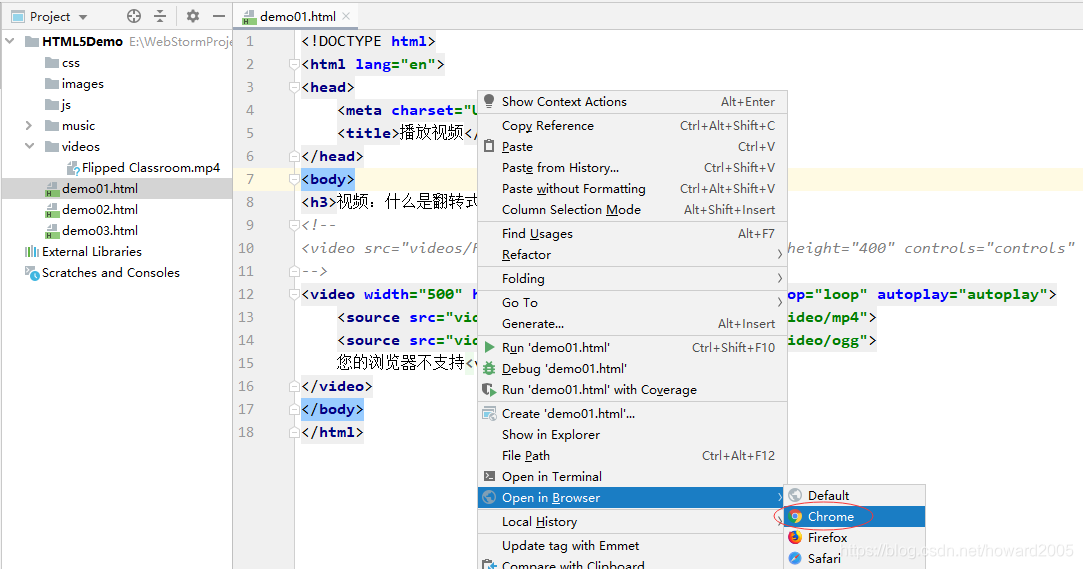Choose Copy Reference from context menu
This screenshot has width=1083, height=569.
(x=632, y=126)
